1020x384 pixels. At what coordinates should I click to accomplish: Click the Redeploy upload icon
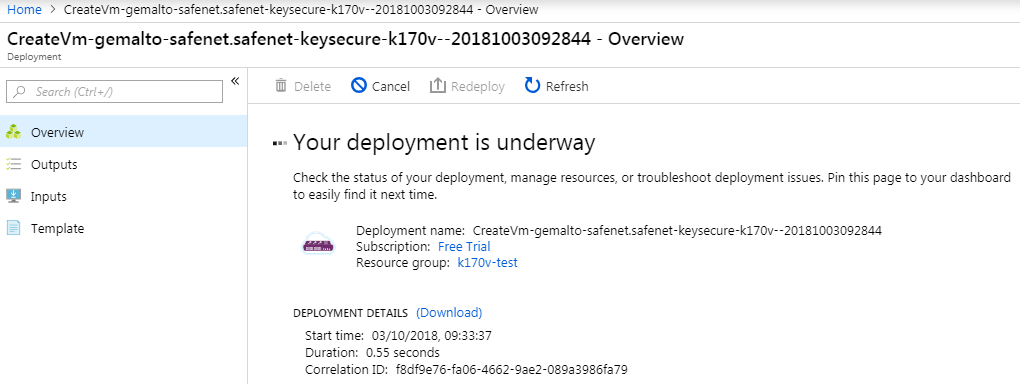click(437, 85)
